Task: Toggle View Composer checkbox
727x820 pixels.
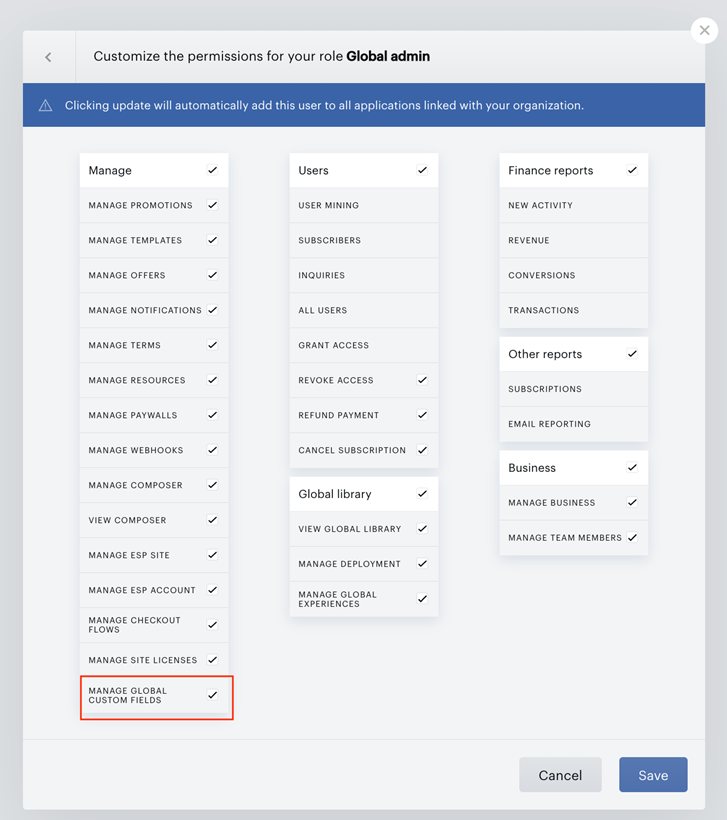Action: [212, 520]
